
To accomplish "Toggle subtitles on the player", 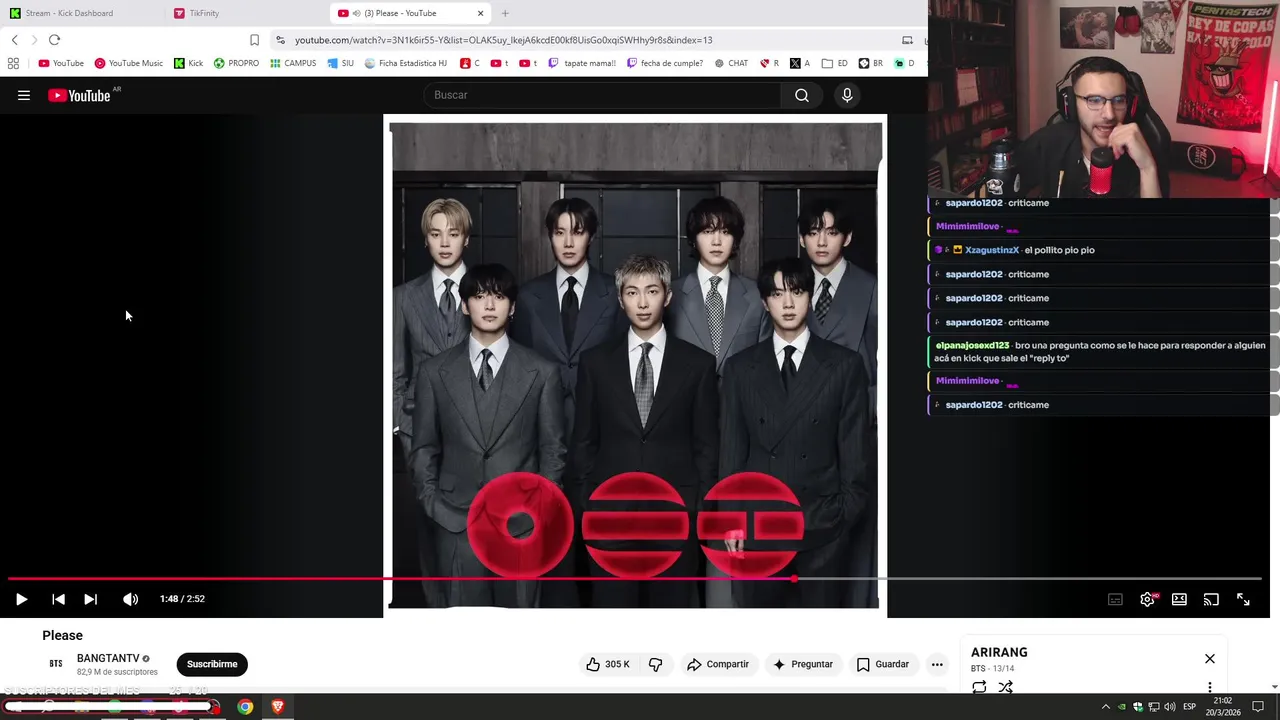I will click(1115, 599).
